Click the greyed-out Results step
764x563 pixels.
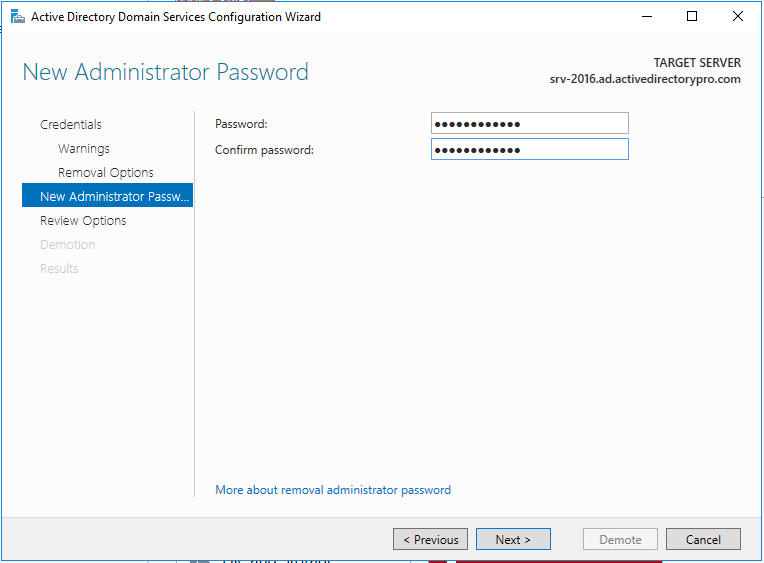(x=59, y=268)
